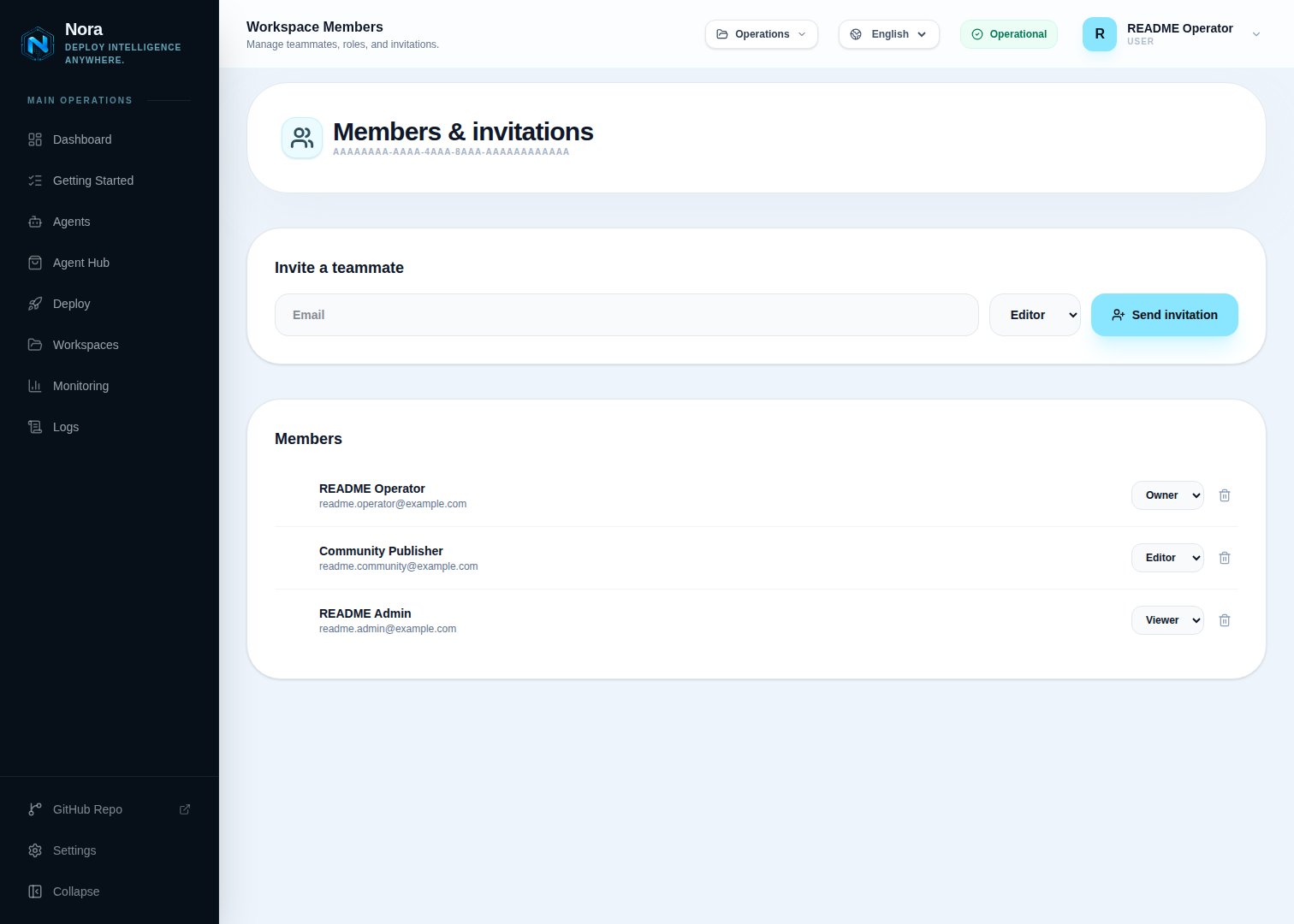Viewport: 1294px width, 924px height.
Task: Open the invite role Editor dropdown
Action: point(1035,315)
